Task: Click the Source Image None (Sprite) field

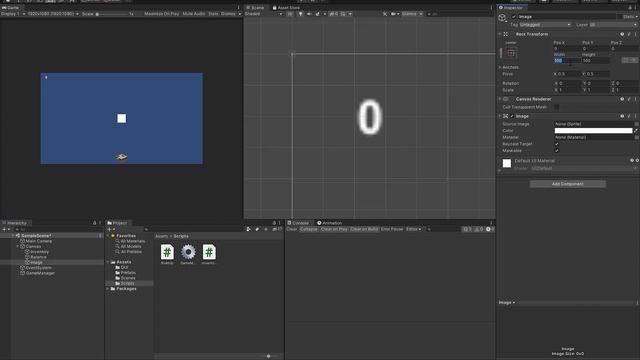Action: (x=593, y=124)
